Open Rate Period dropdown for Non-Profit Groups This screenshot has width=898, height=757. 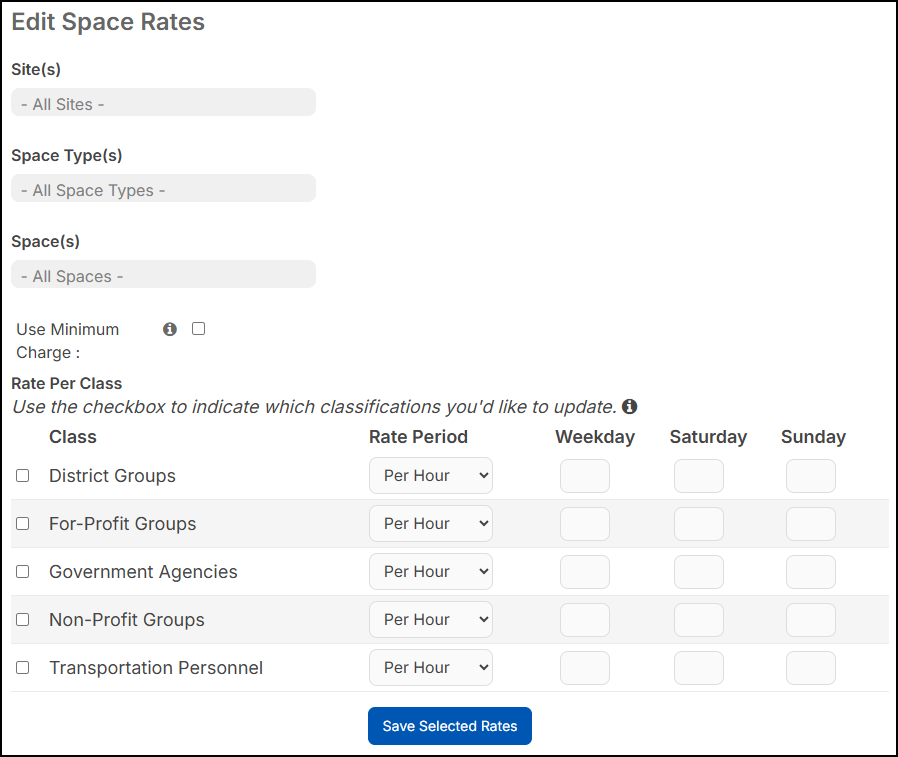click(x=431, y=620)
